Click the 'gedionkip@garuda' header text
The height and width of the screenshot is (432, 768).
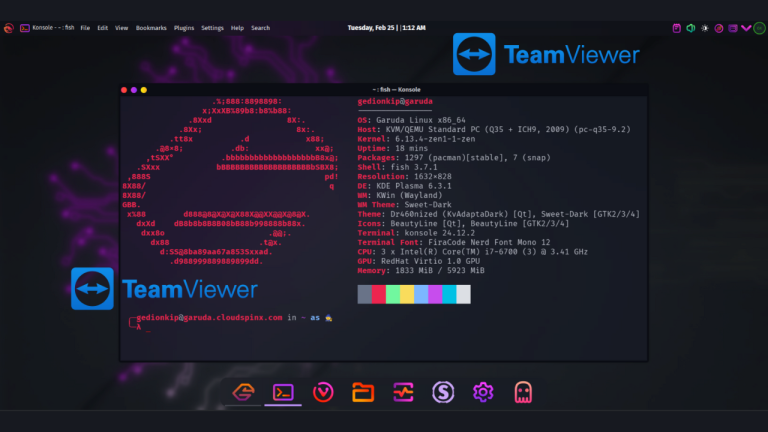395,101
